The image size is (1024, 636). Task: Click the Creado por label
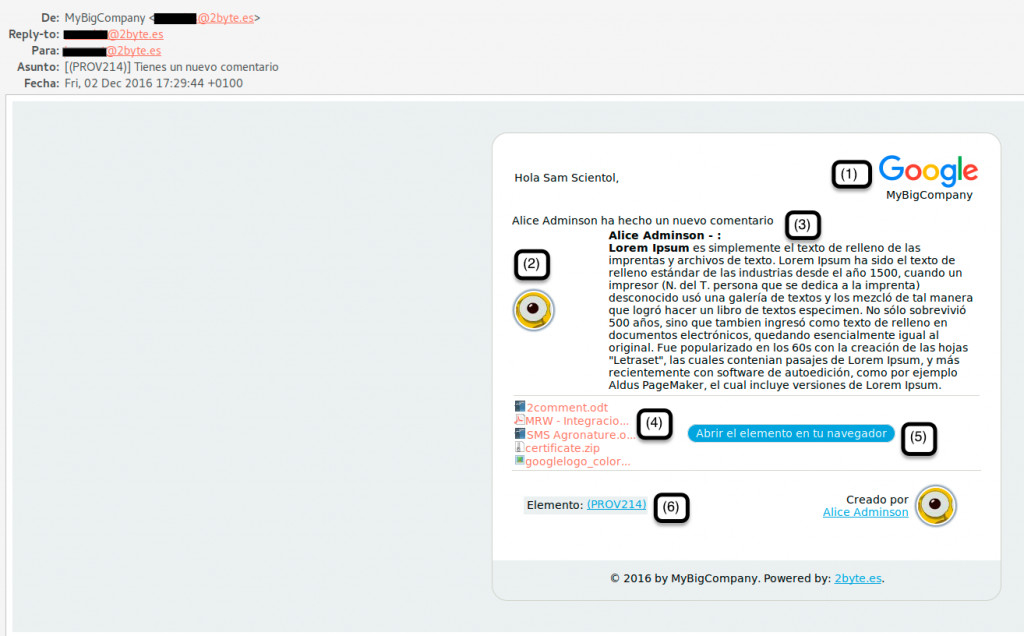(877, 500)
